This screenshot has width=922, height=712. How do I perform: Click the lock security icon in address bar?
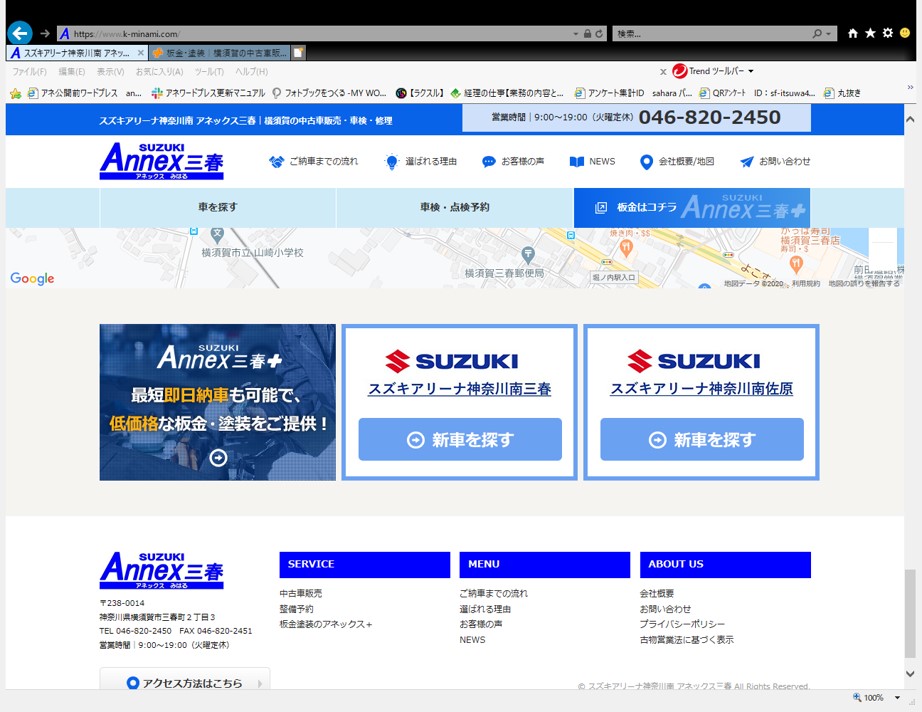[x=587, y=34]
